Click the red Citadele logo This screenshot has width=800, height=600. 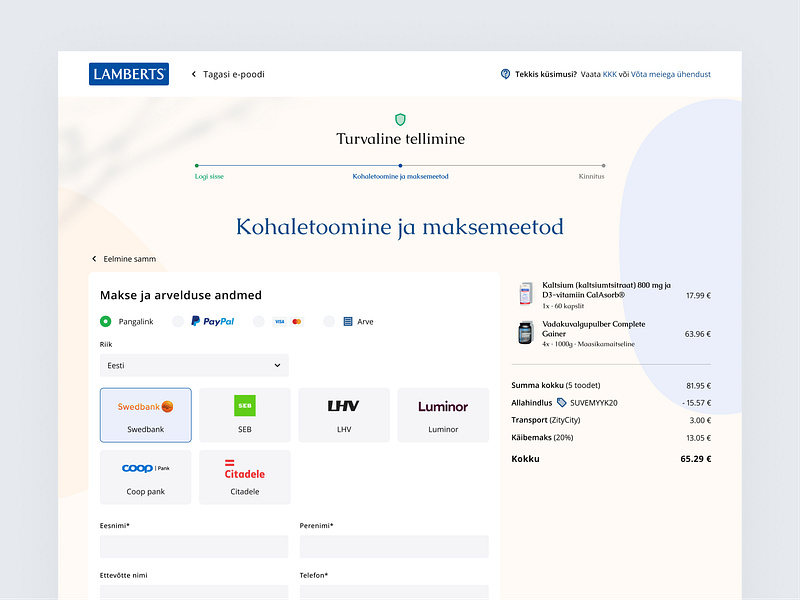[x=245, y=469]
